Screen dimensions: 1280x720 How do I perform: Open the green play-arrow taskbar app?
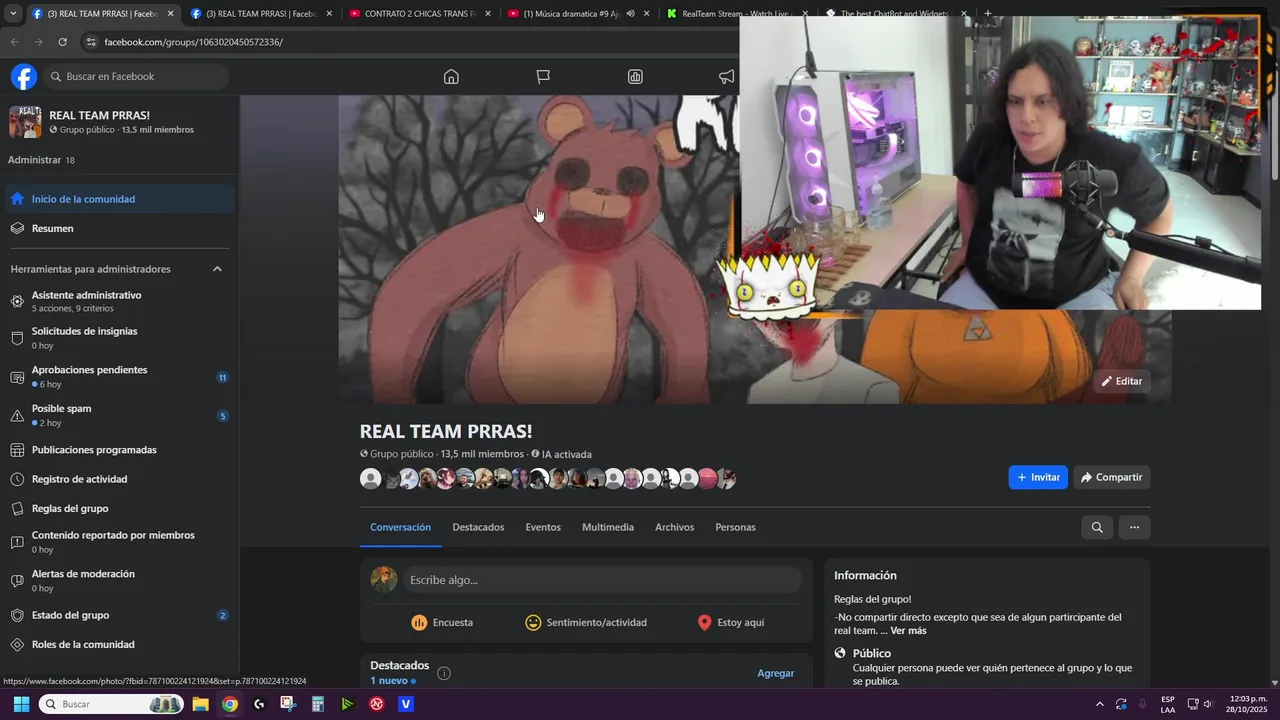tap(347, 704)
